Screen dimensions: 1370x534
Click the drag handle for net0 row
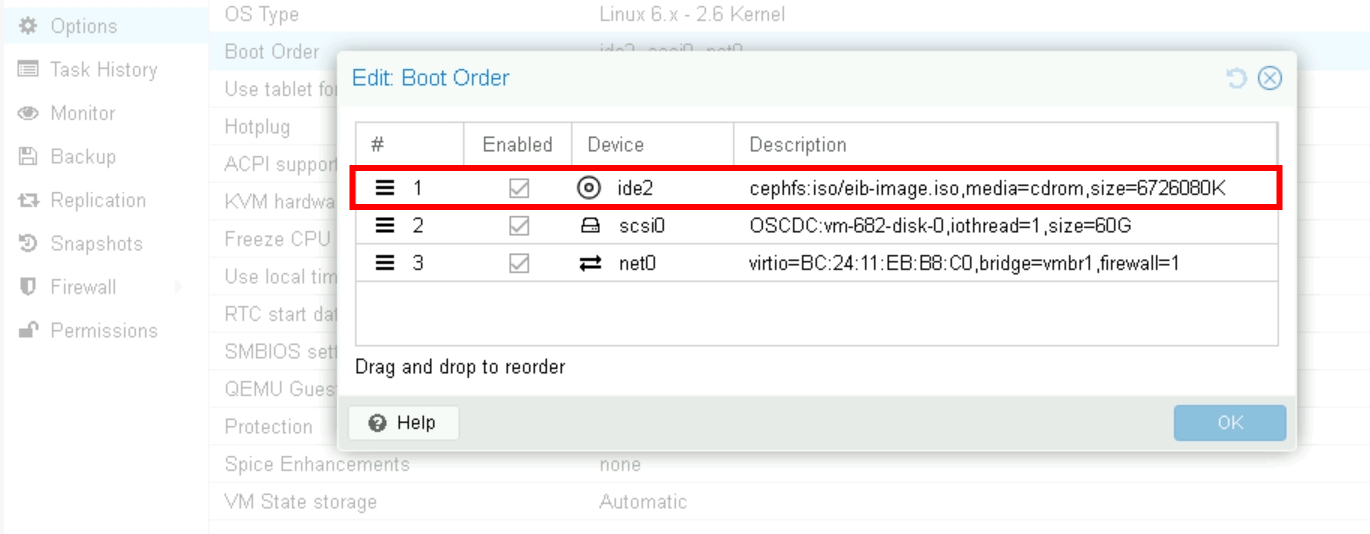point(385,264)
